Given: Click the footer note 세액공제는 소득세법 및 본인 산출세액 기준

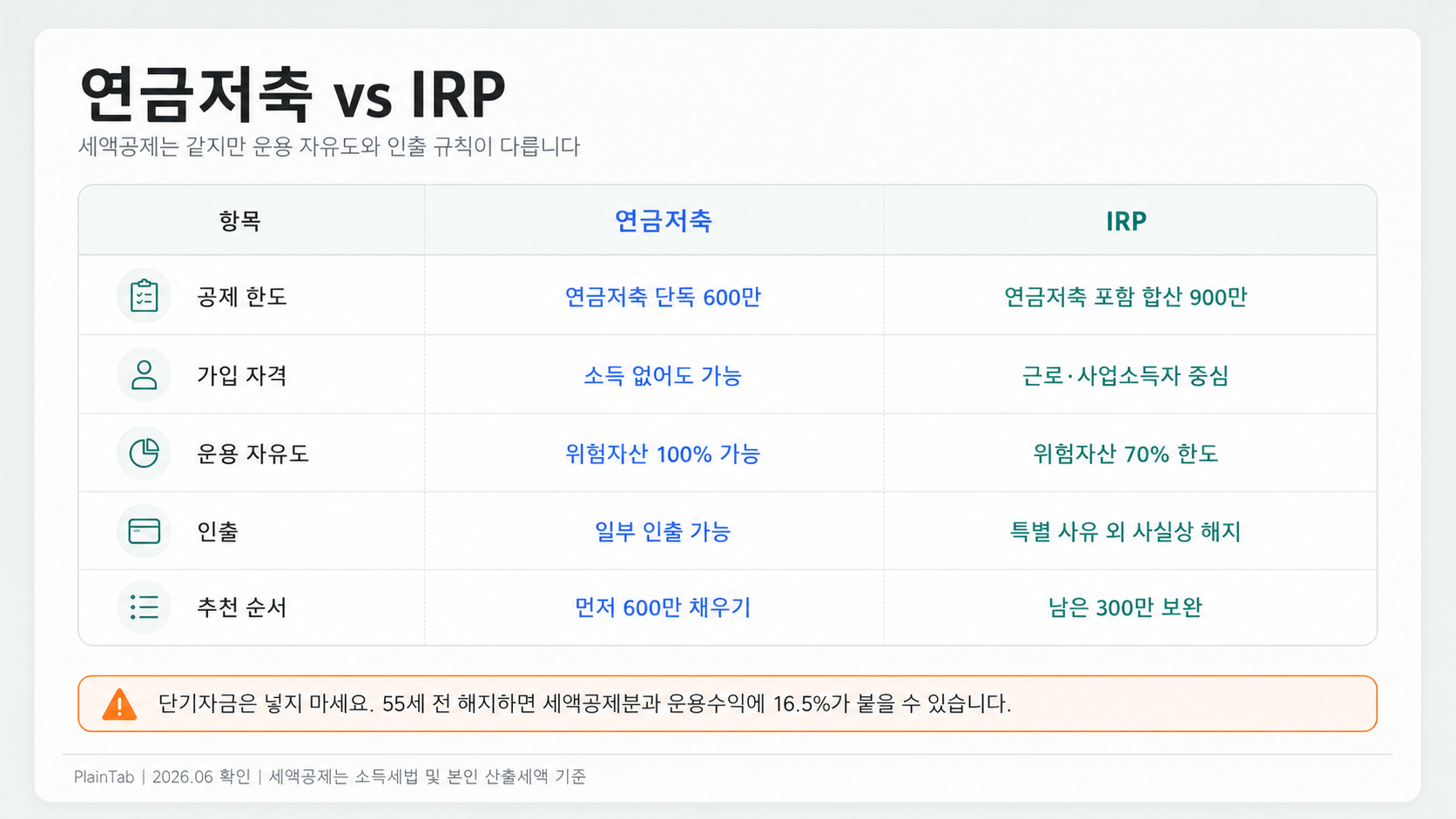Looking at the screenshot, I should 428,776.
